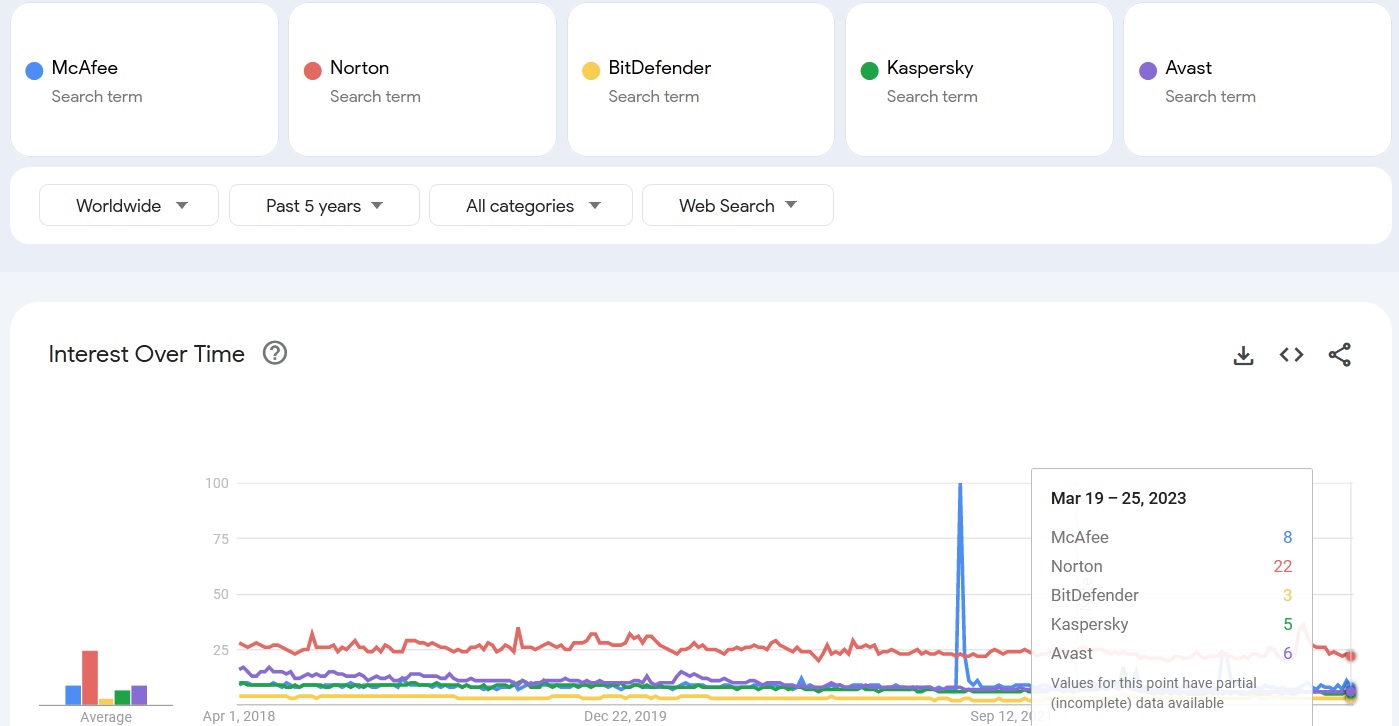This screenshot has width=1399, height=726.
Task: Click BitDefender row in tooltip
Action: (1172, 595)
